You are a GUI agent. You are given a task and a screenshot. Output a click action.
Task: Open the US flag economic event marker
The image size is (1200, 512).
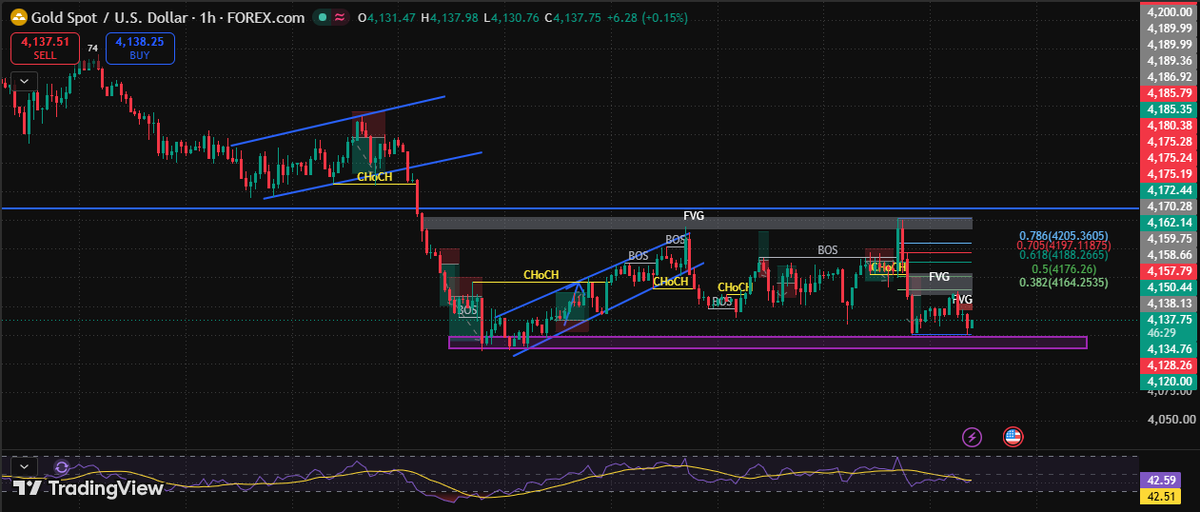[1012, 436]
